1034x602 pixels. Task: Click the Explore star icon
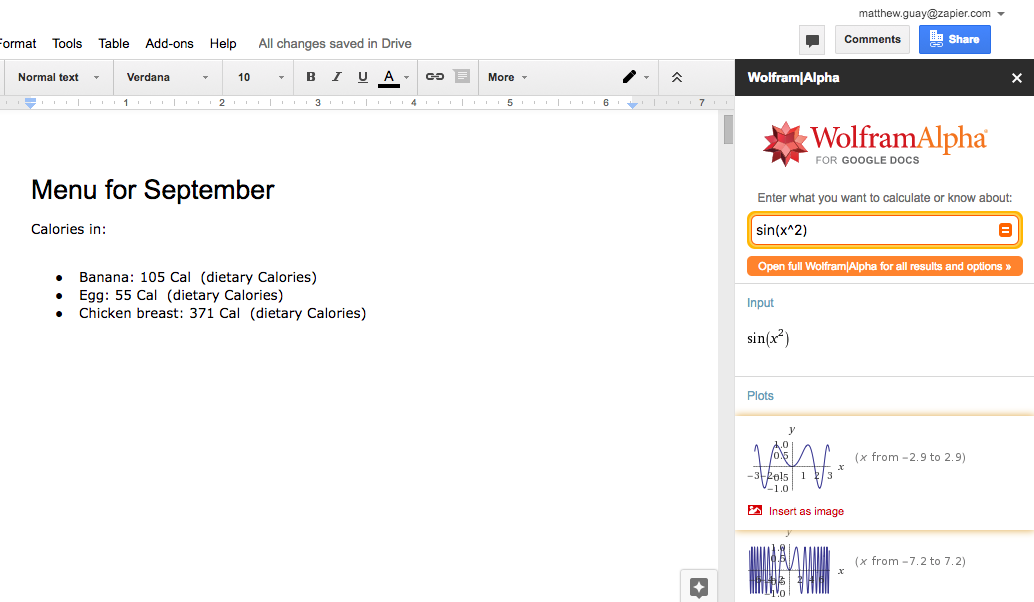(x=699, y=587)
